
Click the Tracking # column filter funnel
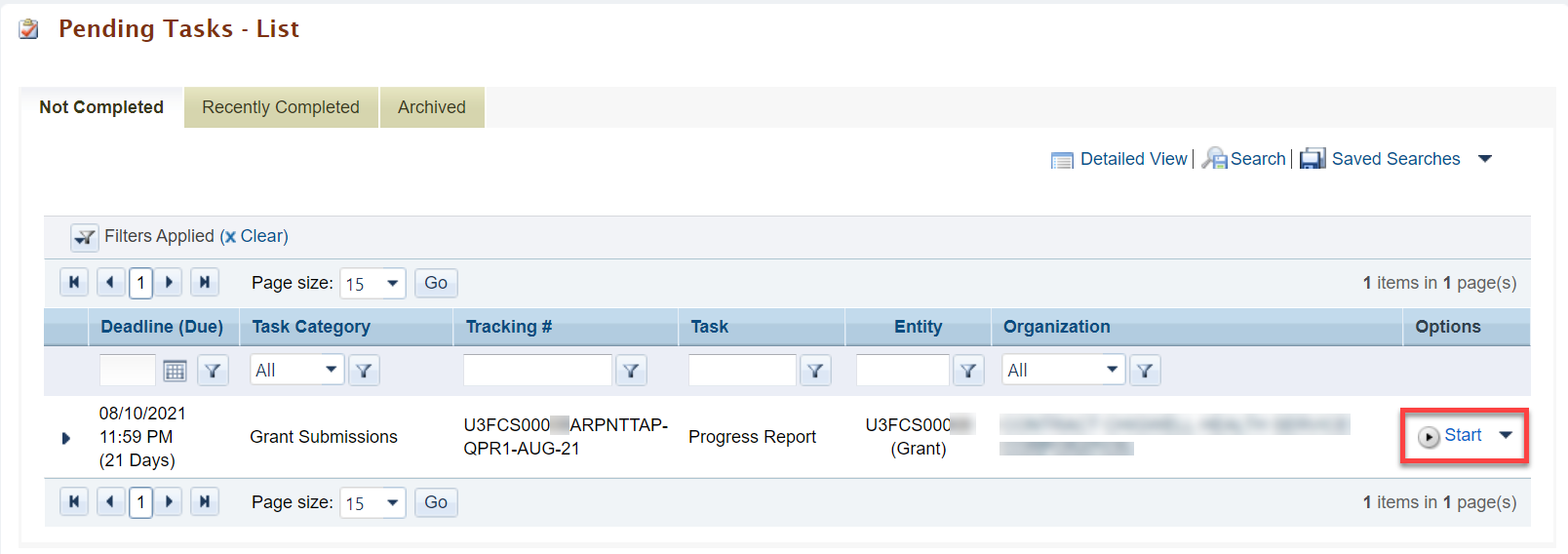click(x=631, y=371)
